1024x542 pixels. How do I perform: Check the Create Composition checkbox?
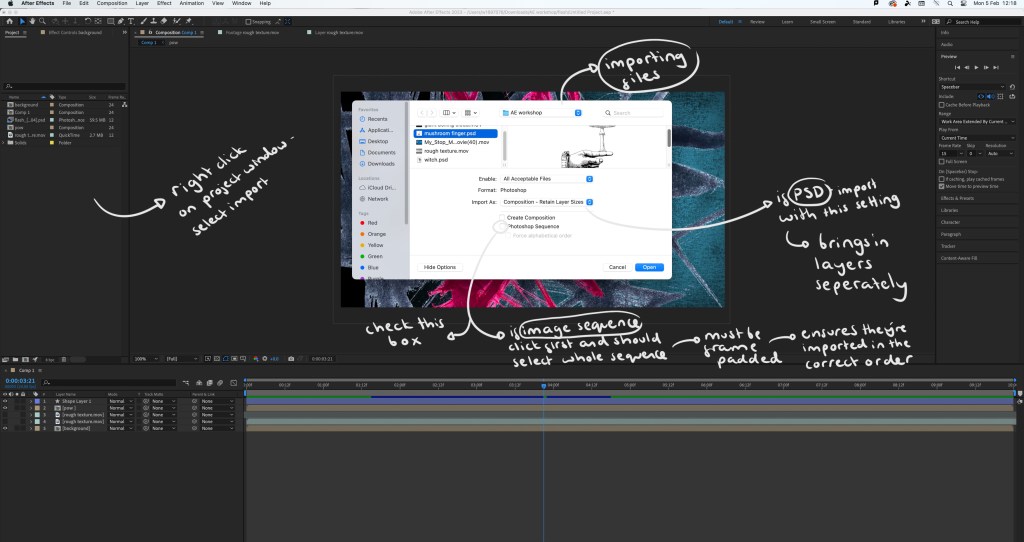[x=502, y=217]
